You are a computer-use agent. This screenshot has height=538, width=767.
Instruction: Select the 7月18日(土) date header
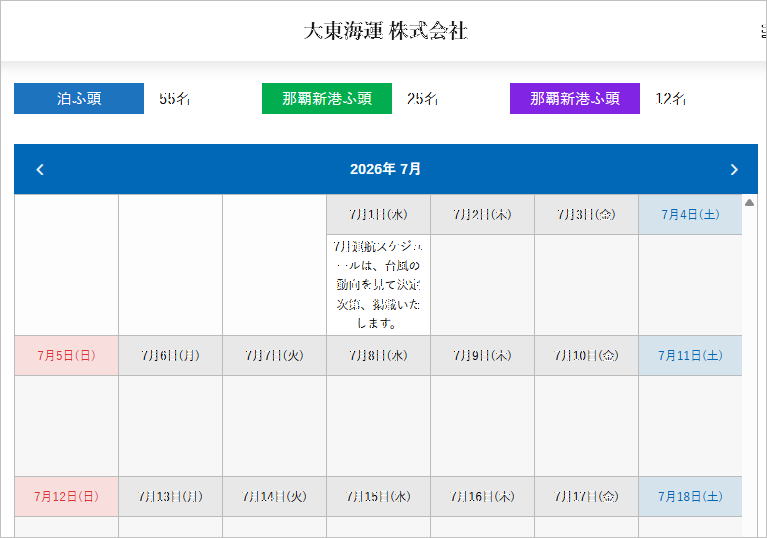click(x=690, y=496)
